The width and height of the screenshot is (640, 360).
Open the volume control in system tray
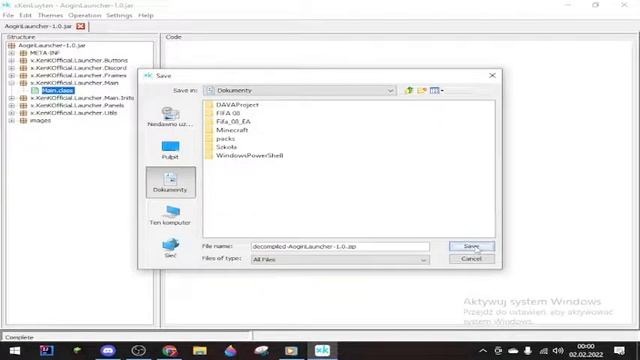click(x=558, y=351)
